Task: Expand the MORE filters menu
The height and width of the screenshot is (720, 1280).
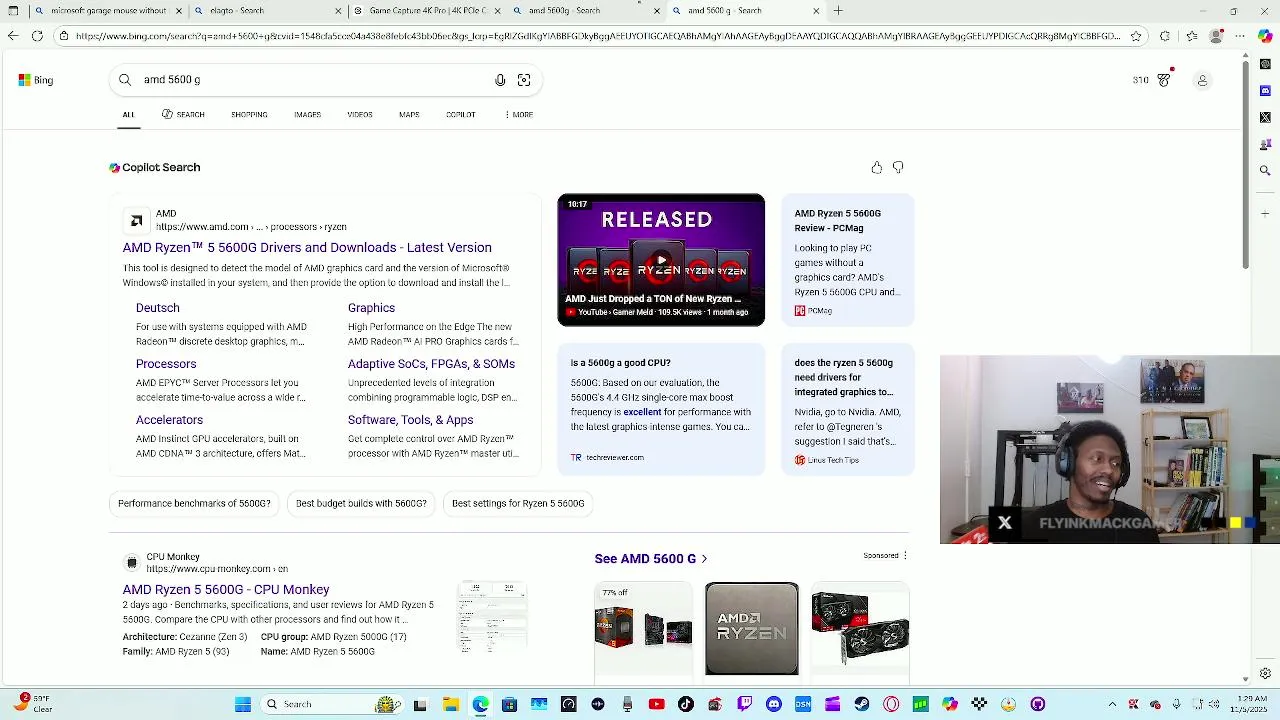Action: 519,115
